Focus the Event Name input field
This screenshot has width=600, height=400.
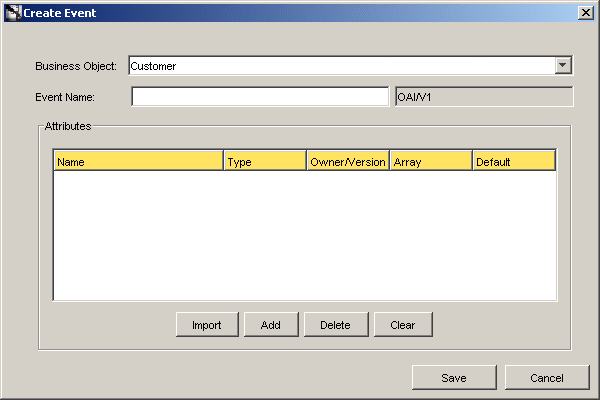pos(260,96)
